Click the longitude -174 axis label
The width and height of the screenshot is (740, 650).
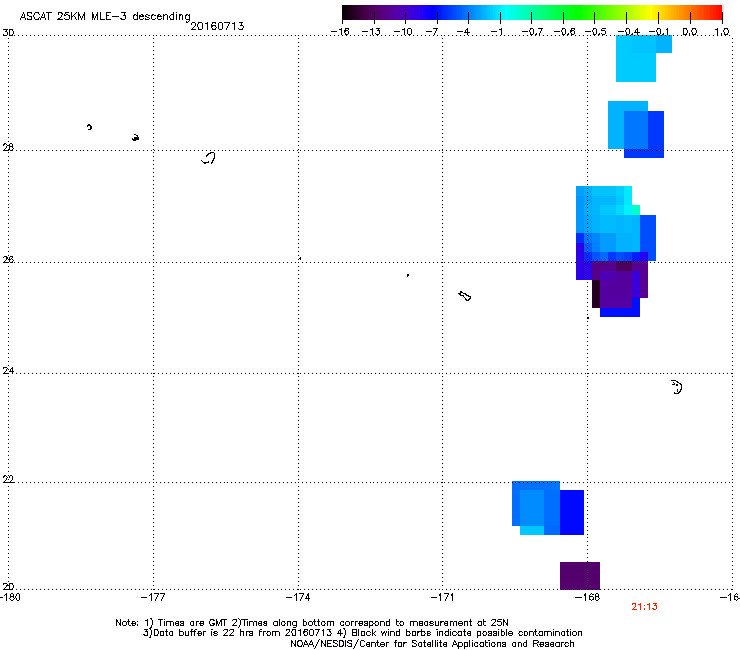click(x=298, y=597)
